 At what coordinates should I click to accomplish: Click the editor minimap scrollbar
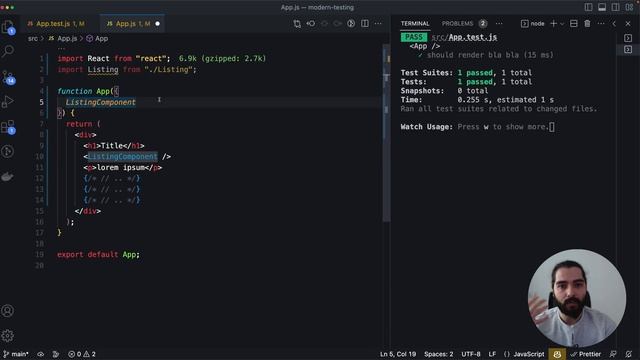pos(386,133)
